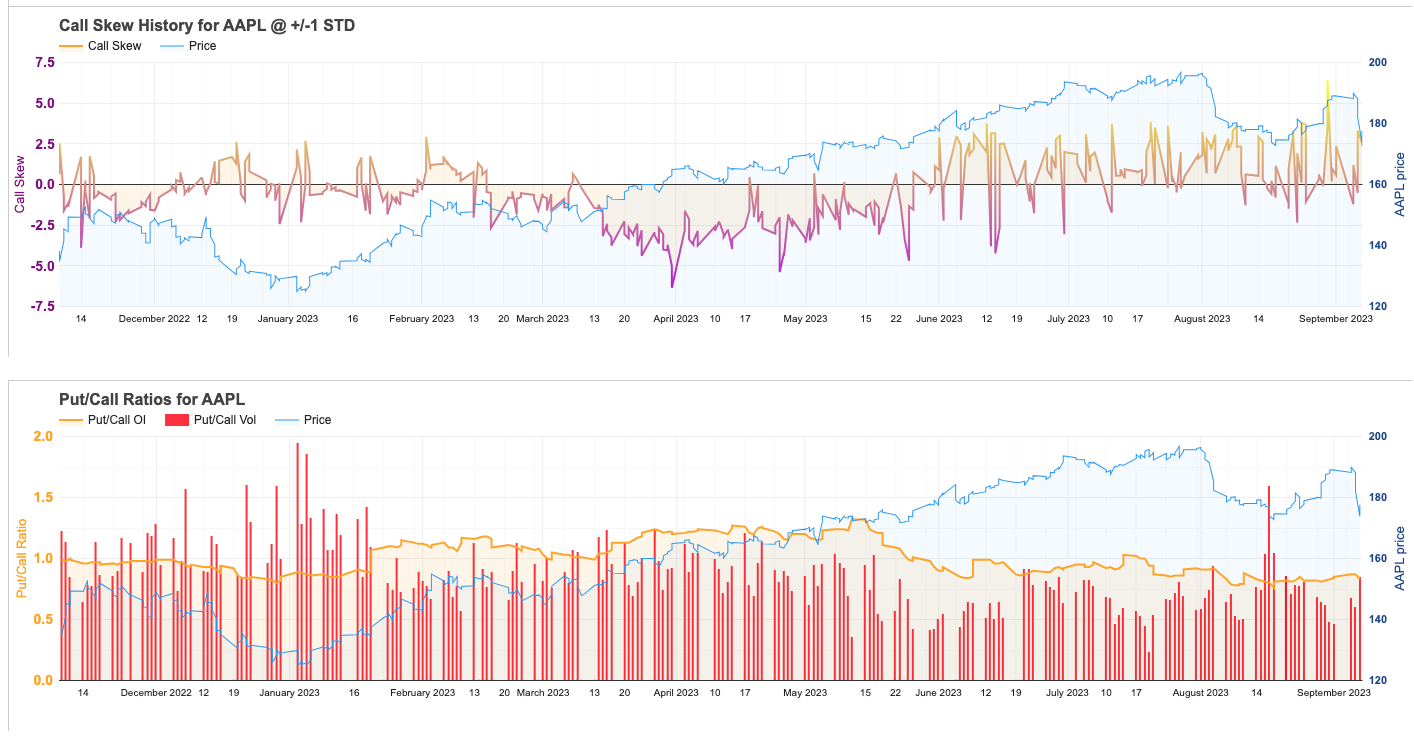Toggle Price legend in Call Skew chart
The width and height of the screenshot is (1414, 742).
187,46
